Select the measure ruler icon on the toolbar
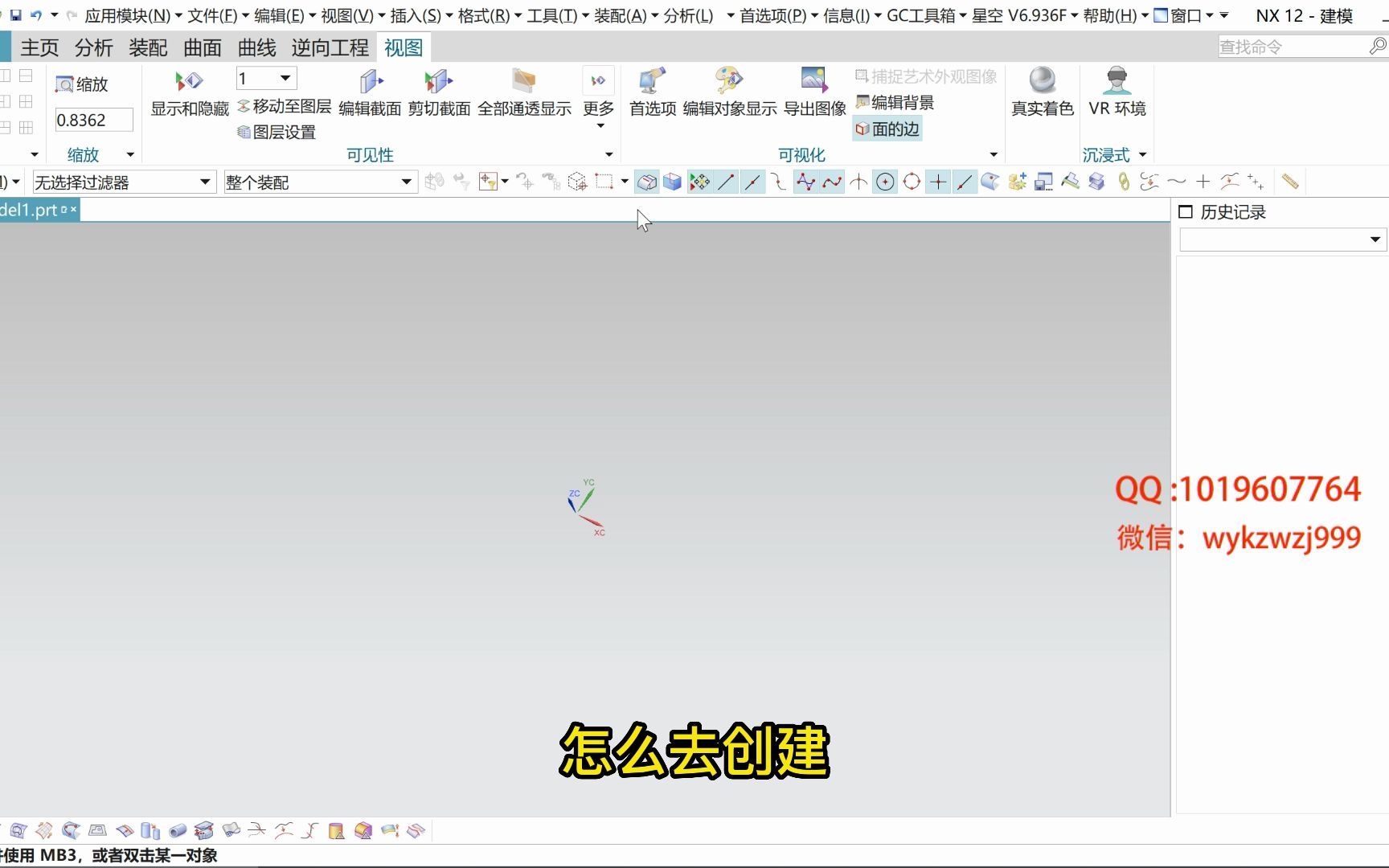1389x868 pixels. (1290, 182)
